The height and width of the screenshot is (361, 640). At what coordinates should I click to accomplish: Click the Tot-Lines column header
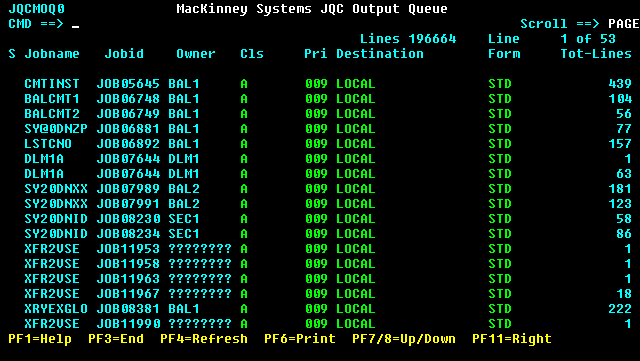[x=596, y=54]
